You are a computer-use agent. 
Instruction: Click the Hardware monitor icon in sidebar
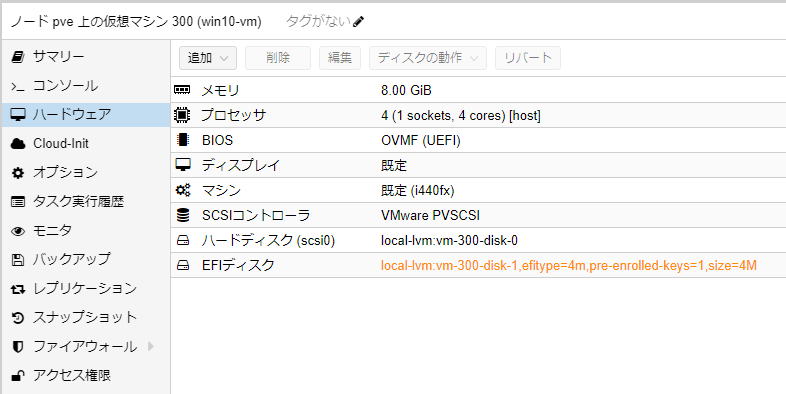(18, 115)
